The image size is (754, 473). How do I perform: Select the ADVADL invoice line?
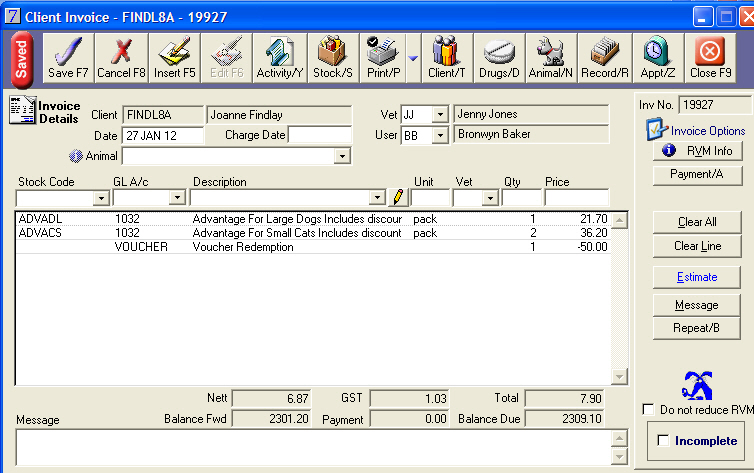pyautogui.click(x=314, y=219)
